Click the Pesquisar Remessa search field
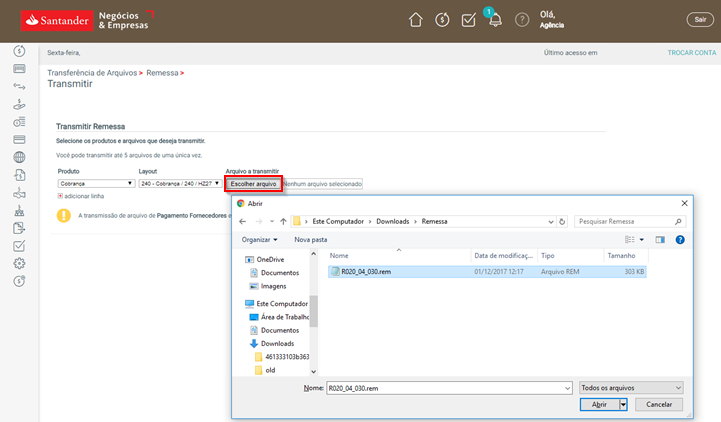Screen dimensions: 721x422 (x=625, y=221)
